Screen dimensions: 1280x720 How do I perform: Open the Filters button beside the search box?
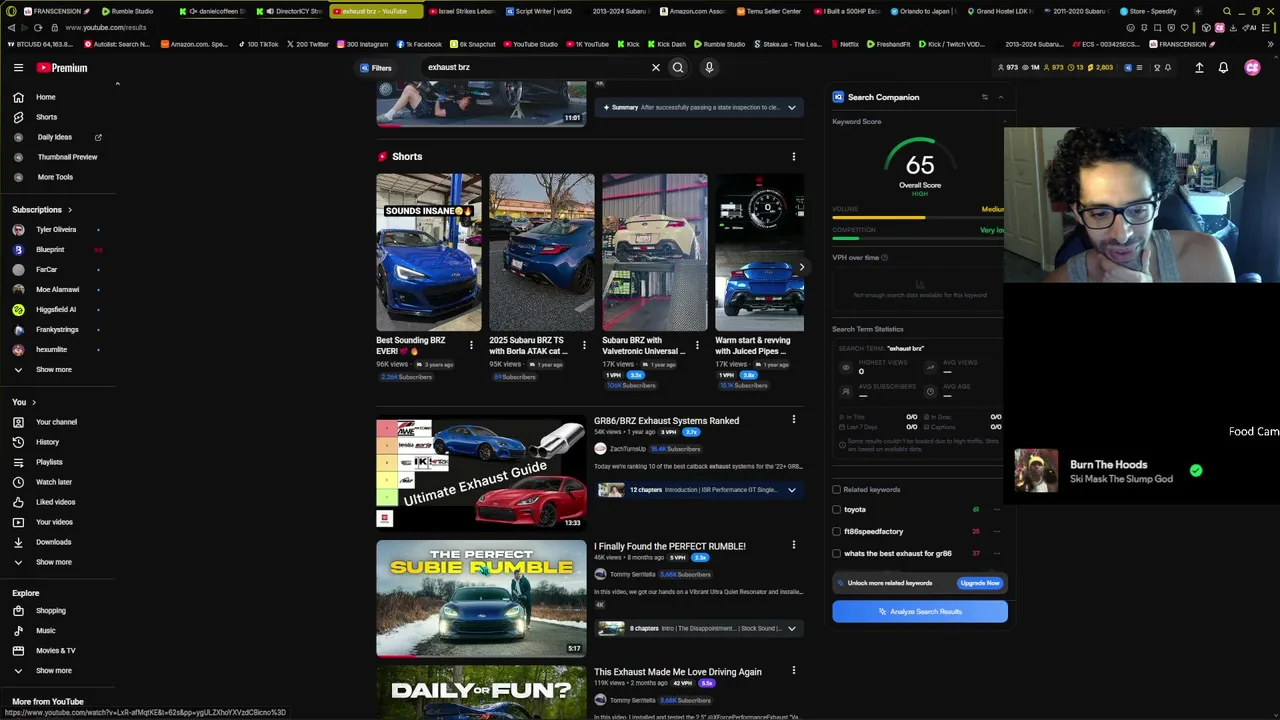[376, 68]
